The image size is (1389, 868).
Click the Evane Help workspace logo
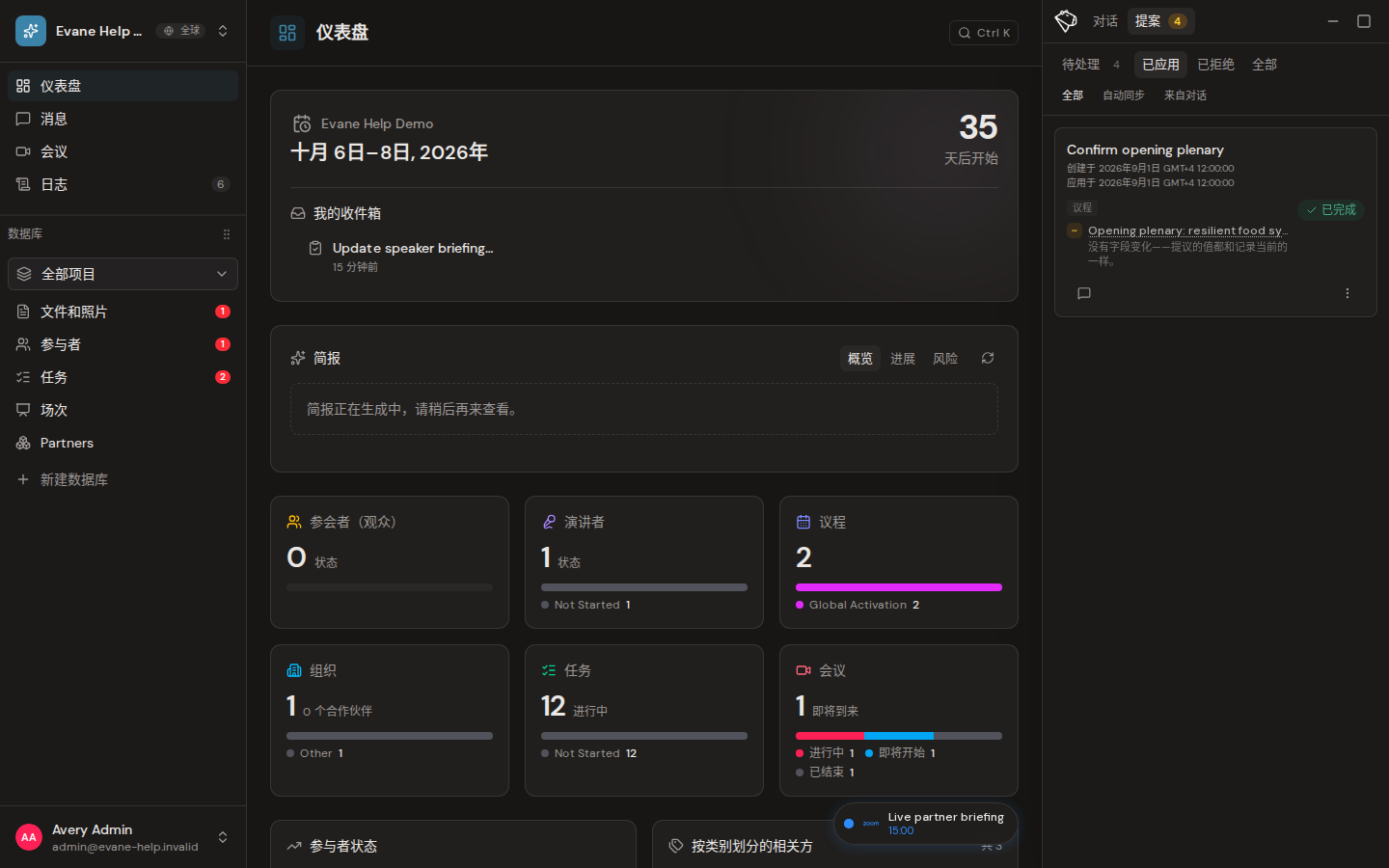click(x=31, y=31)
